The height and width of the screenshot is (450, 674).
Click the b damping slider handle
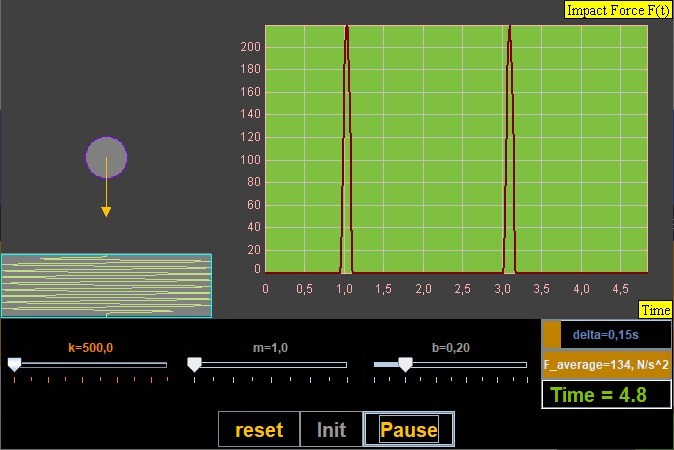[x=405, y=365]
